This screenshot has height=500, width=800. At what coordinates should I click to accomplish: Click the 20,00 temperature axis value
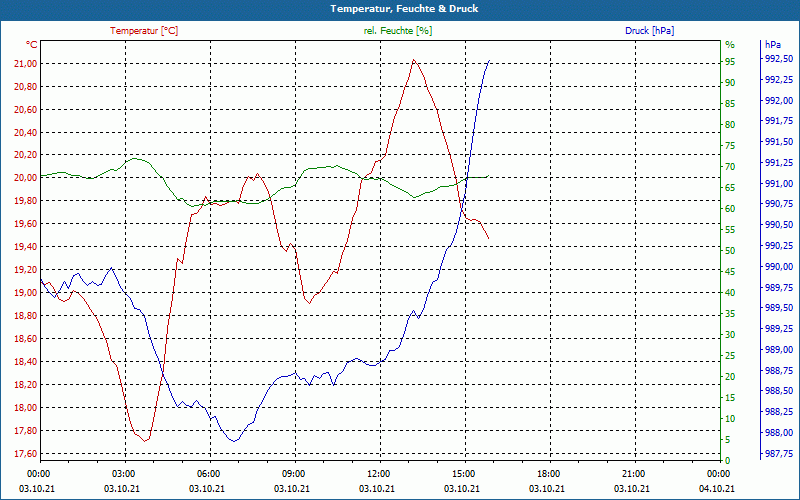point(26,178)
